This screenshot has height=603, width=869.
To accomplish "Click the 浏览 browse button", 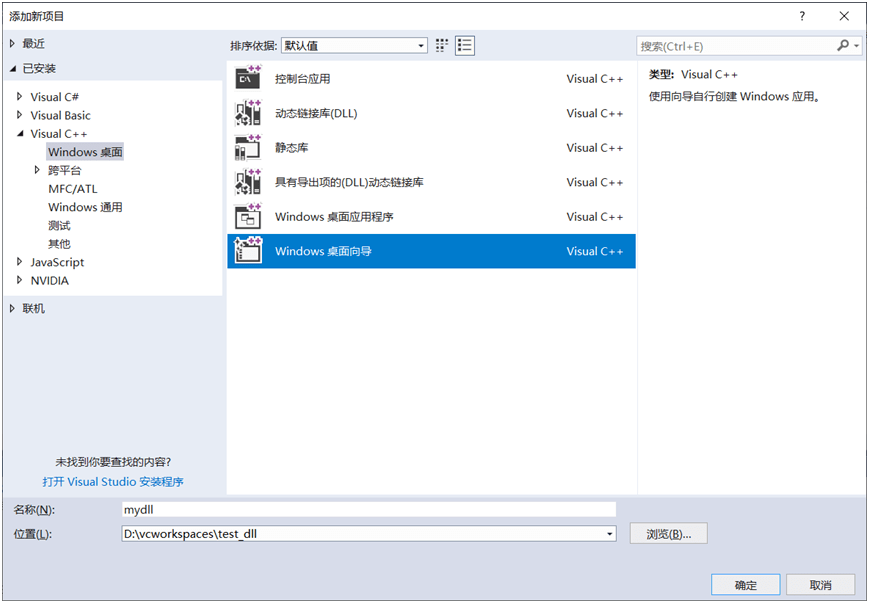I will tap(668, 534).
